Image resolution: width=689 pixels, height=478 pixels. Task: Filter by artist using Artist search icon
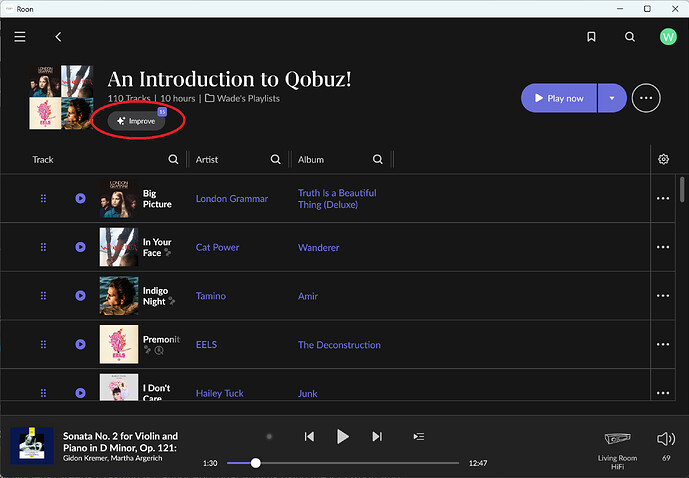(x=276, y=159)
